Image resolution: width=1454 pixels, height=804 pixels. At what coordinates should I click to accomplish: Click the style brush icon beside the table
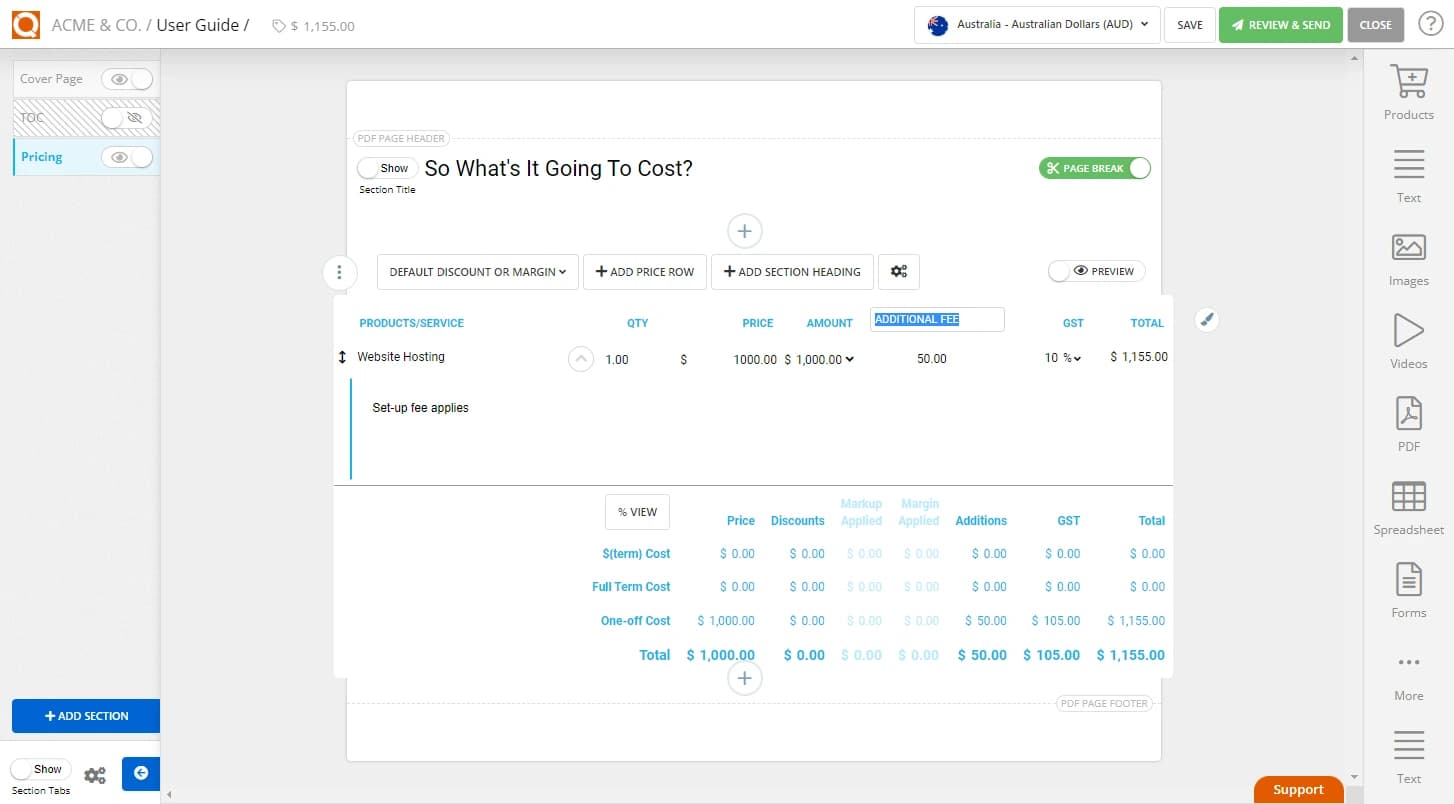pyautogui.click(x=1207, y=319)
